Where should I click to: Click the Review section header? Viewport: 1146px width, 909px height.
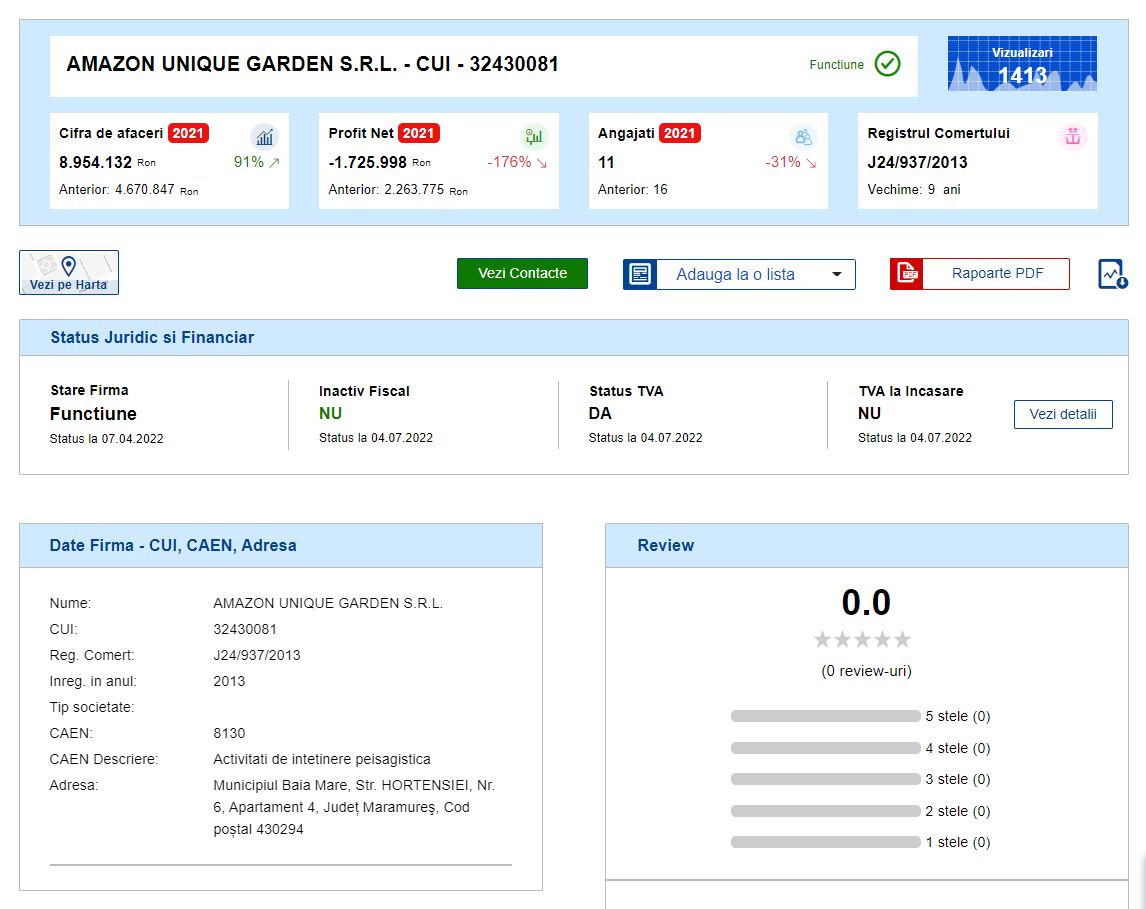(x=665, y=545)
